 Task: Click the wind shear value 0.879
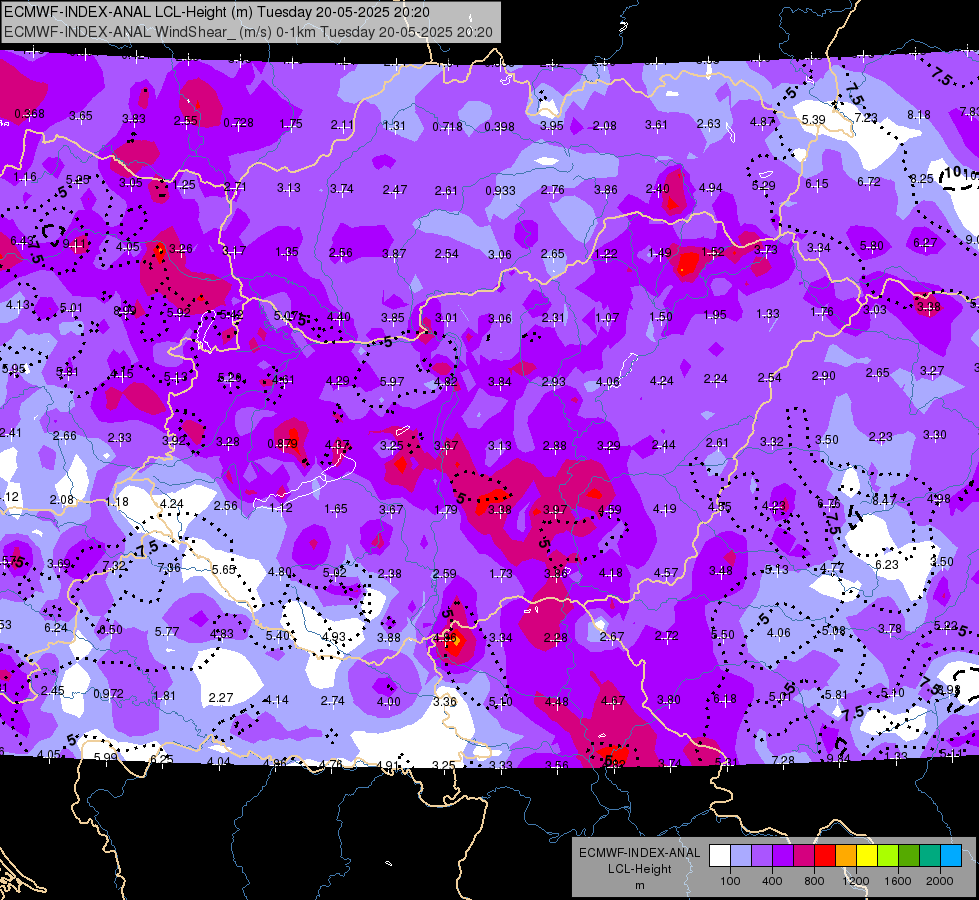(x=282, y=443)
